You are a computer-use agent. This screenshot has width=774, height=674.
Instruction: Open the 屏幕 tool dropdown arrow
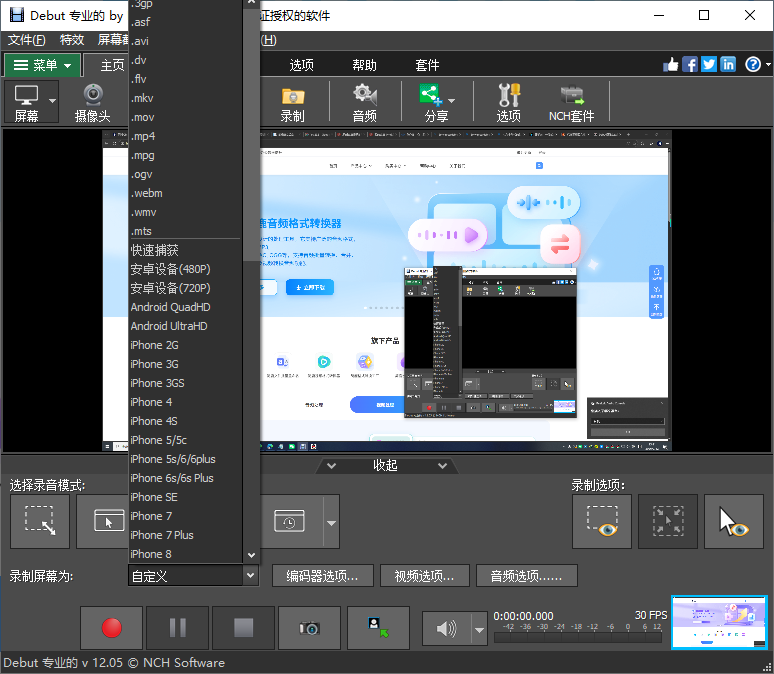pyautogui.click(x=53, y=101)
